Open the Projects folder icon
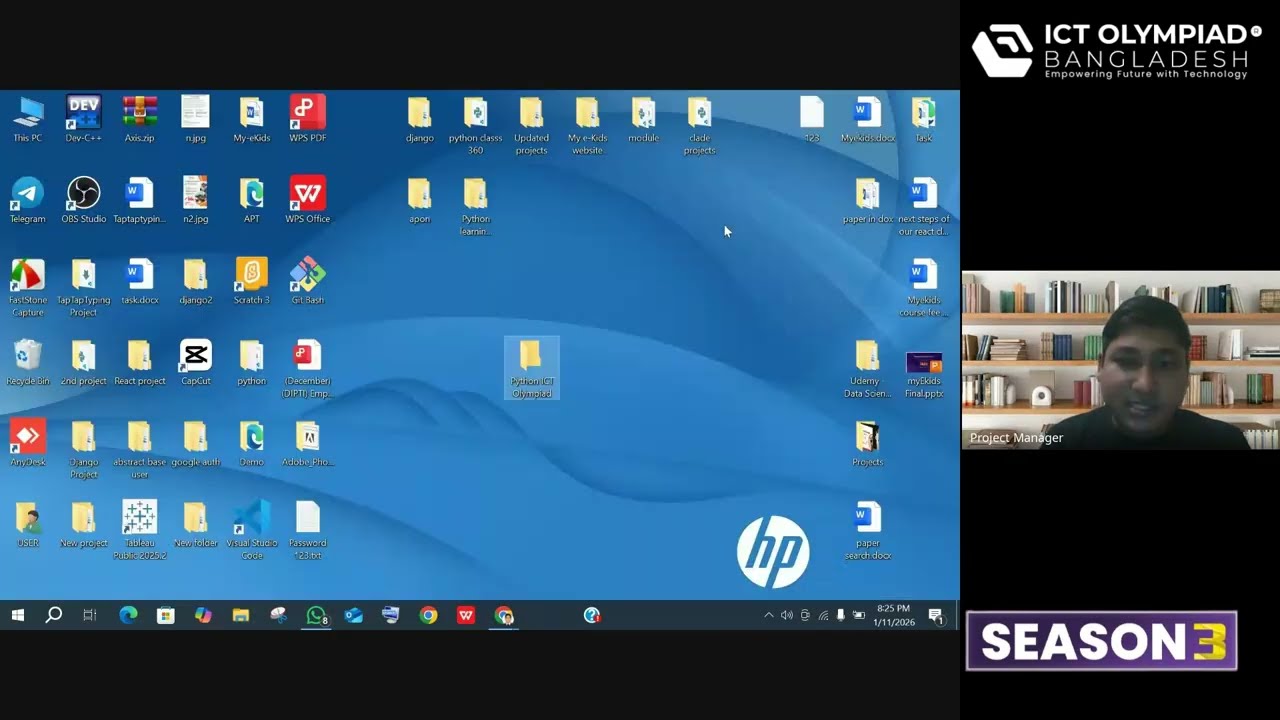Viewport: 1280px width, 720px height. [x=868, y=443]
